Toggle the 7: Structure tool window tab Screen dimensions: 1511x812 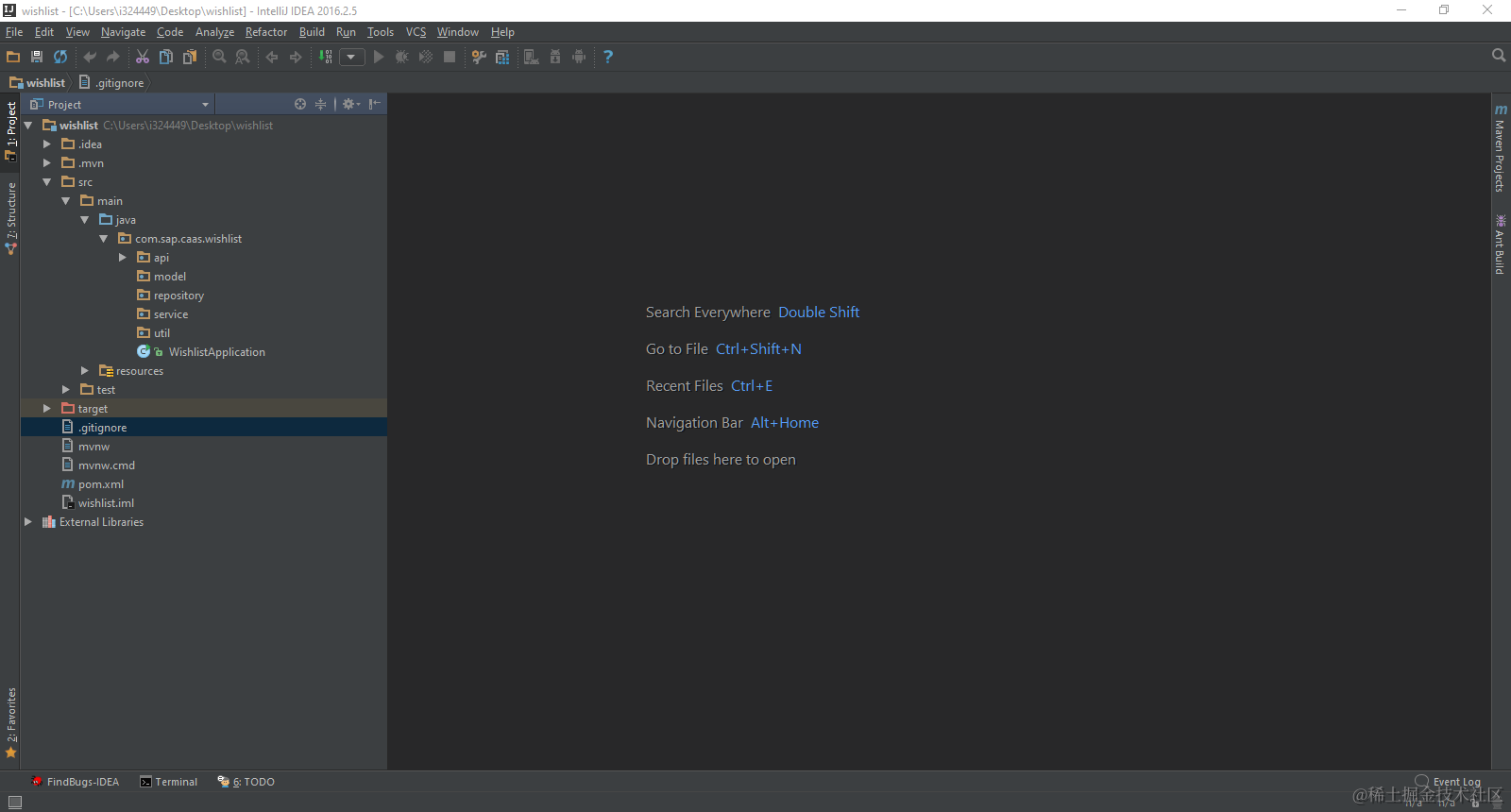10,218
